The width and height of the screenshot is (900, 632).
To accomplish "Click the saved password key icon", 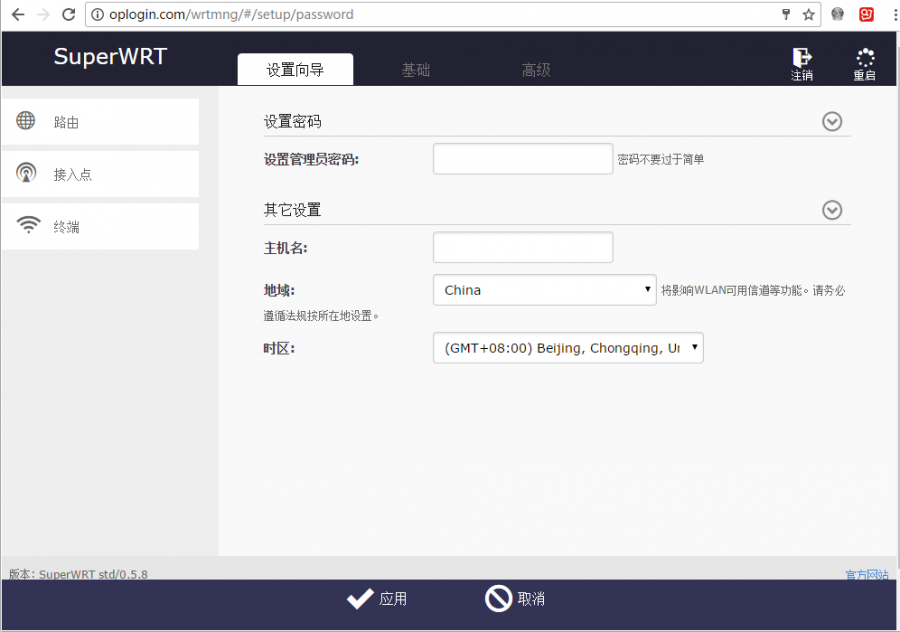I will [x=786, y=14].
